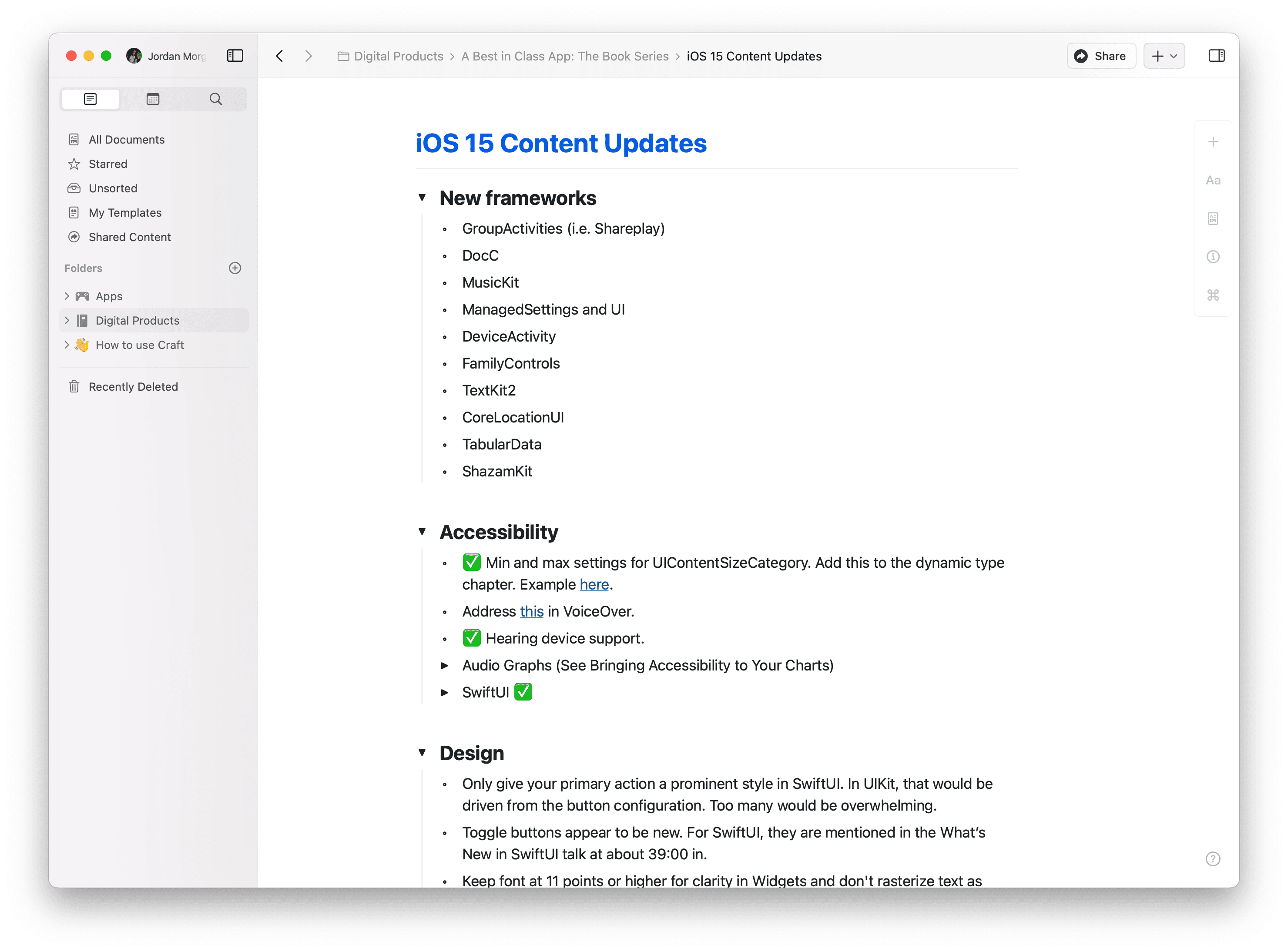Expand the Apps folder chevron

tap(67, 296)
